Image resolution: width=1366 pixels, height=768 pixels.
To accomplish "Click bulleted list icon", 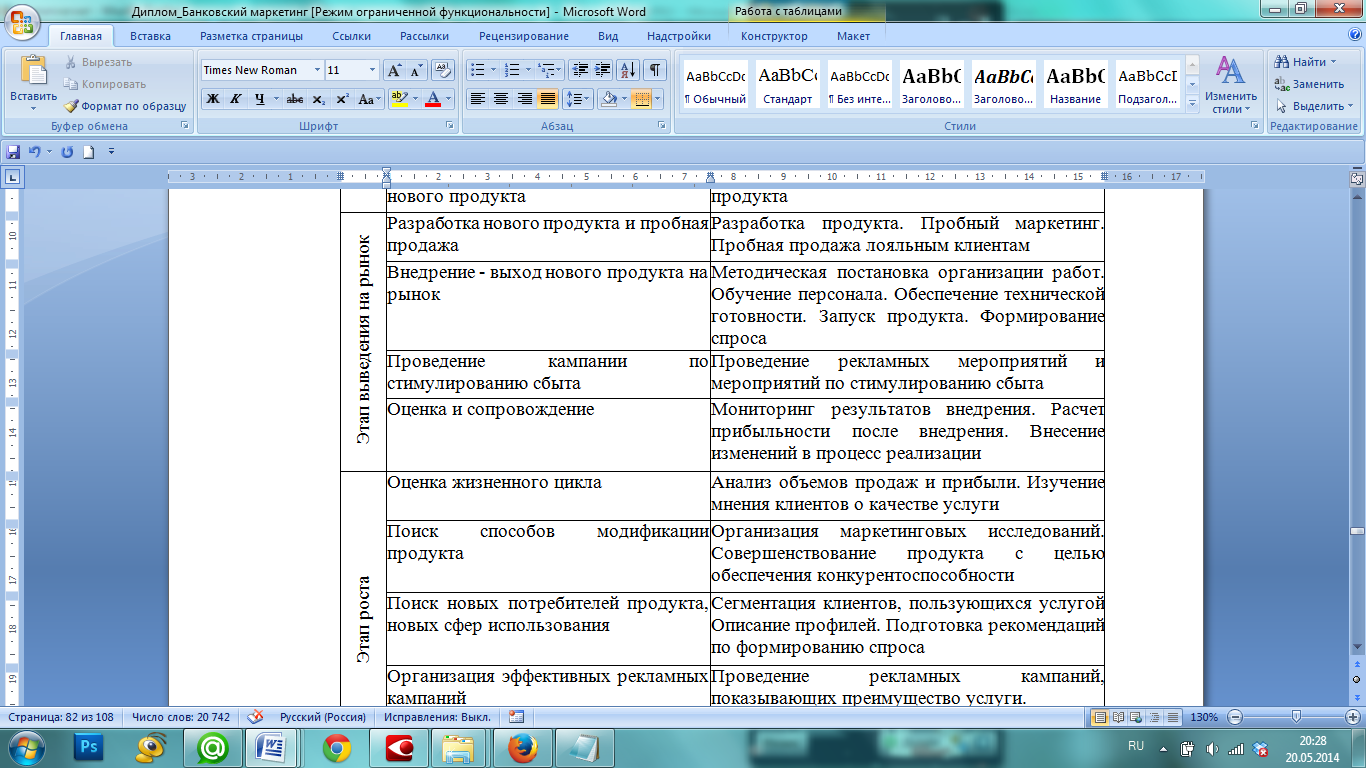I will click(476, 70).
